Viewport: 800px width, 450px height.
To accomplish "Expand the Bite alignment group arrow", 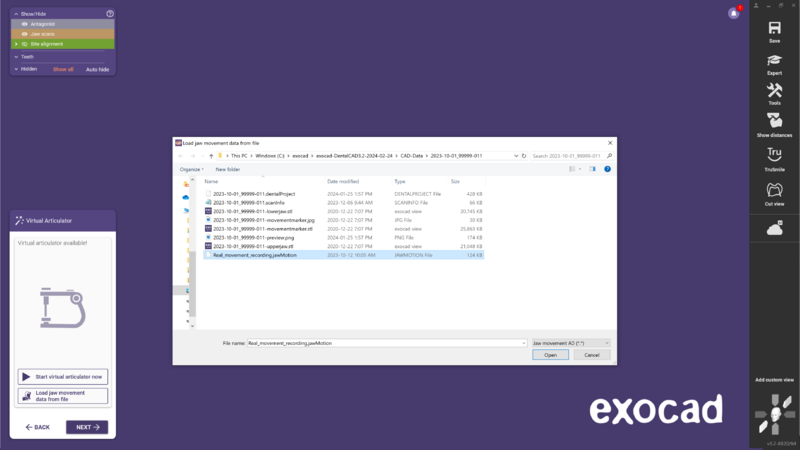I will [x=16, y=44].
